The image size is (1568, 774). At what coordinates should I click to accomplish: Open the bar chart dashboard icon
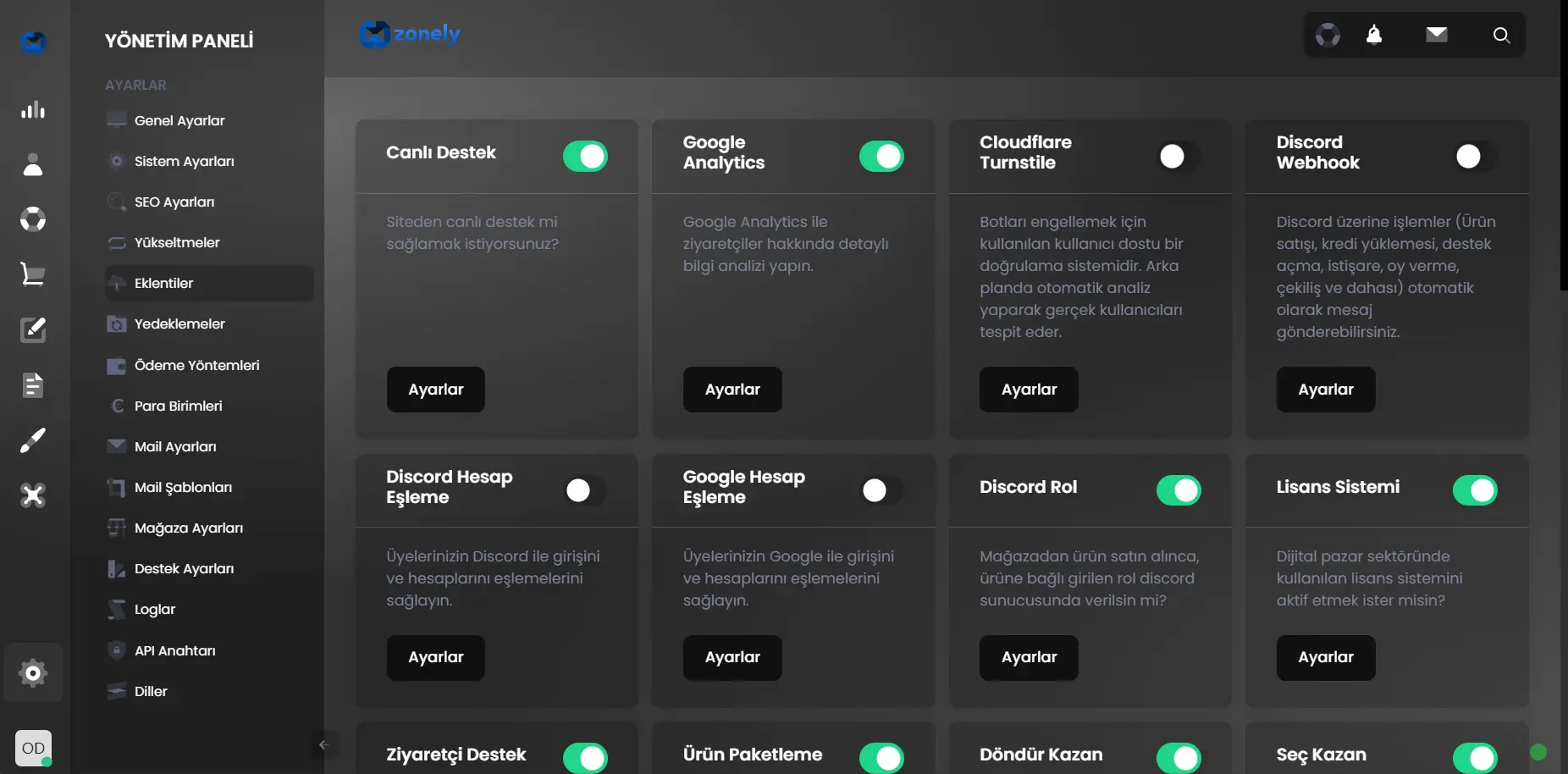click(x=33, y=109)
